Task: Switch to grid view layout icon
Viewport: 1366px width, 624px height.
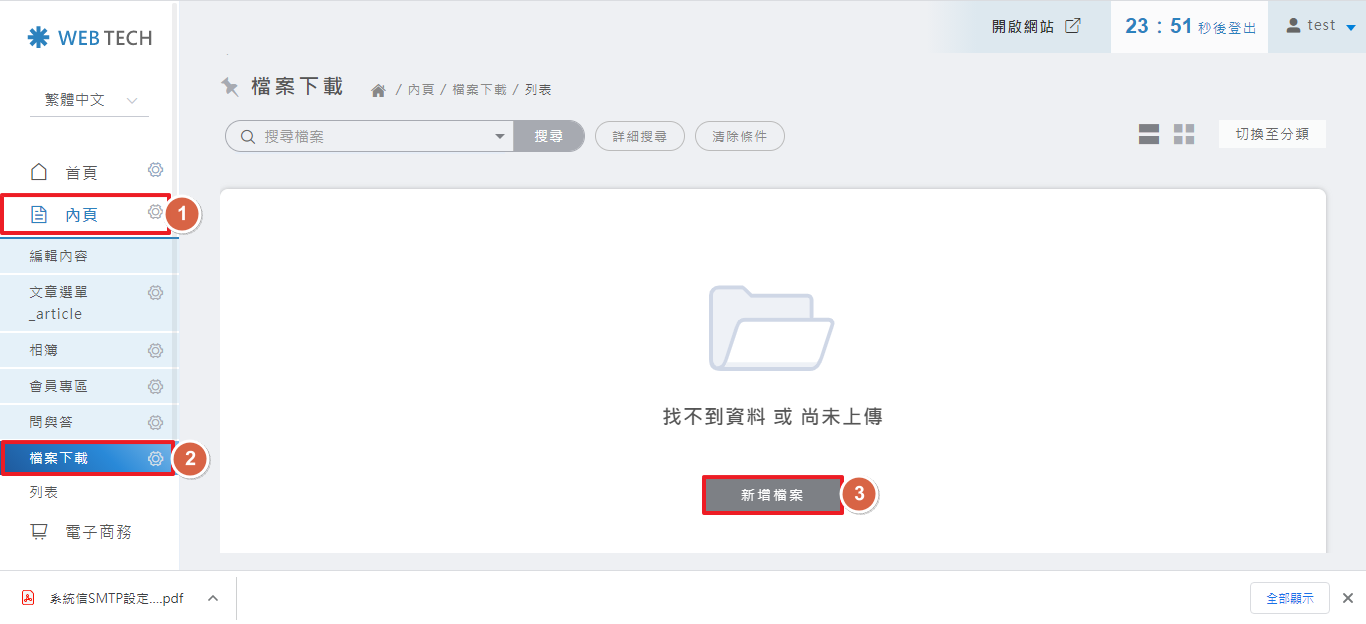Action: click(x=1184, y=135)
